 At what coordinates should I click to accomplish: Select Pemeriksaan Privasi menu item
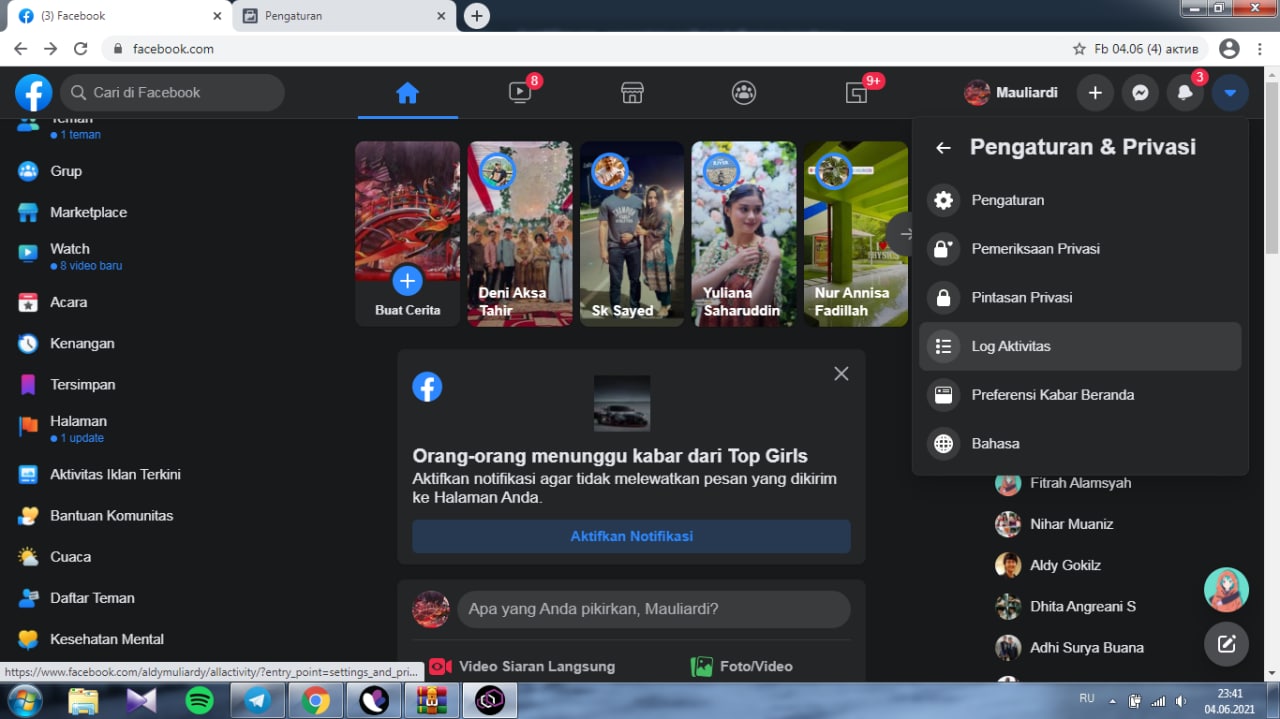point(1080,249)
